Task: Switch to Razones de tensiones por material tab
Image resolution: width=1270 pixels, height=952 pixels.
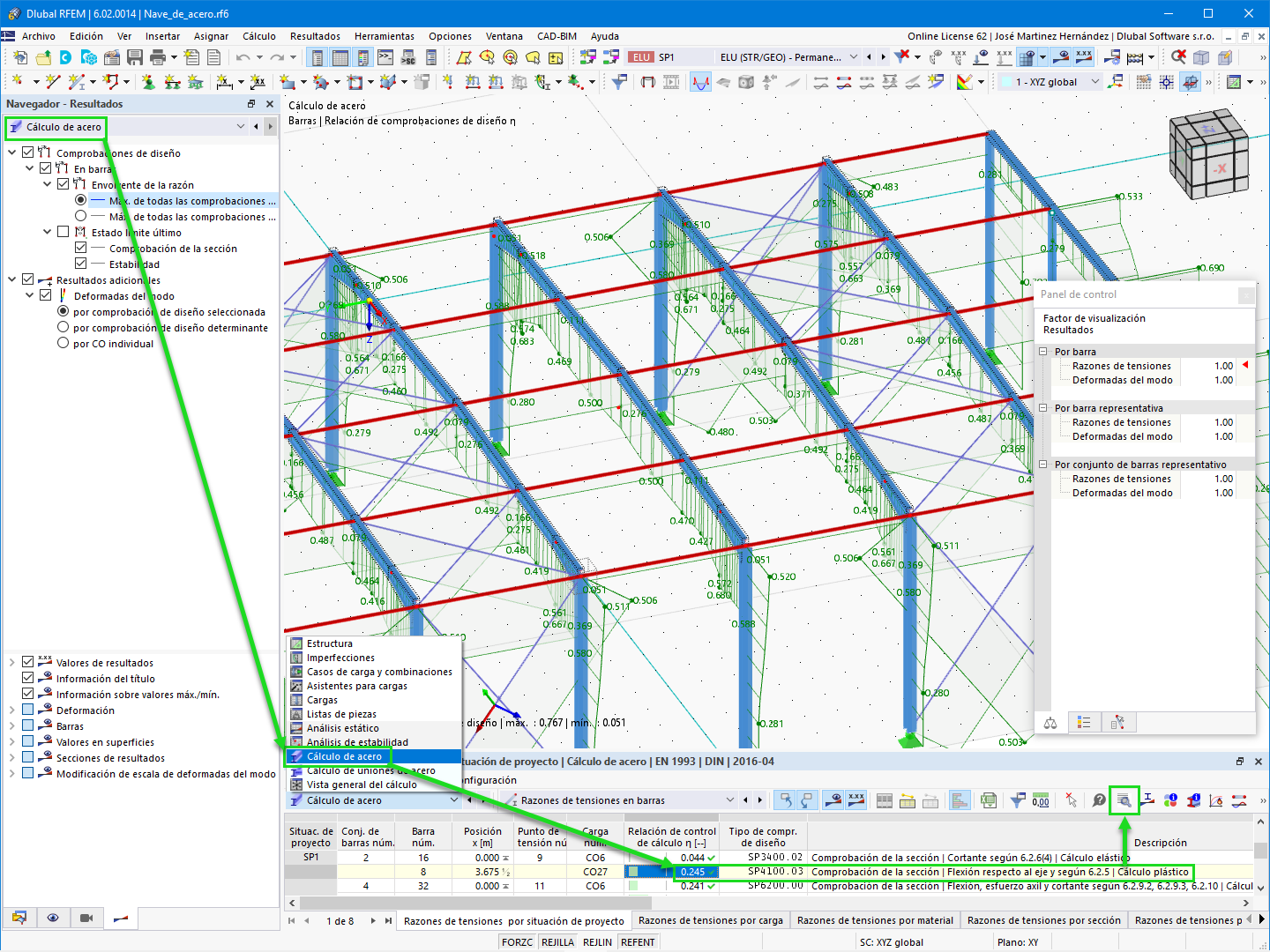Action: coord(875,920)
